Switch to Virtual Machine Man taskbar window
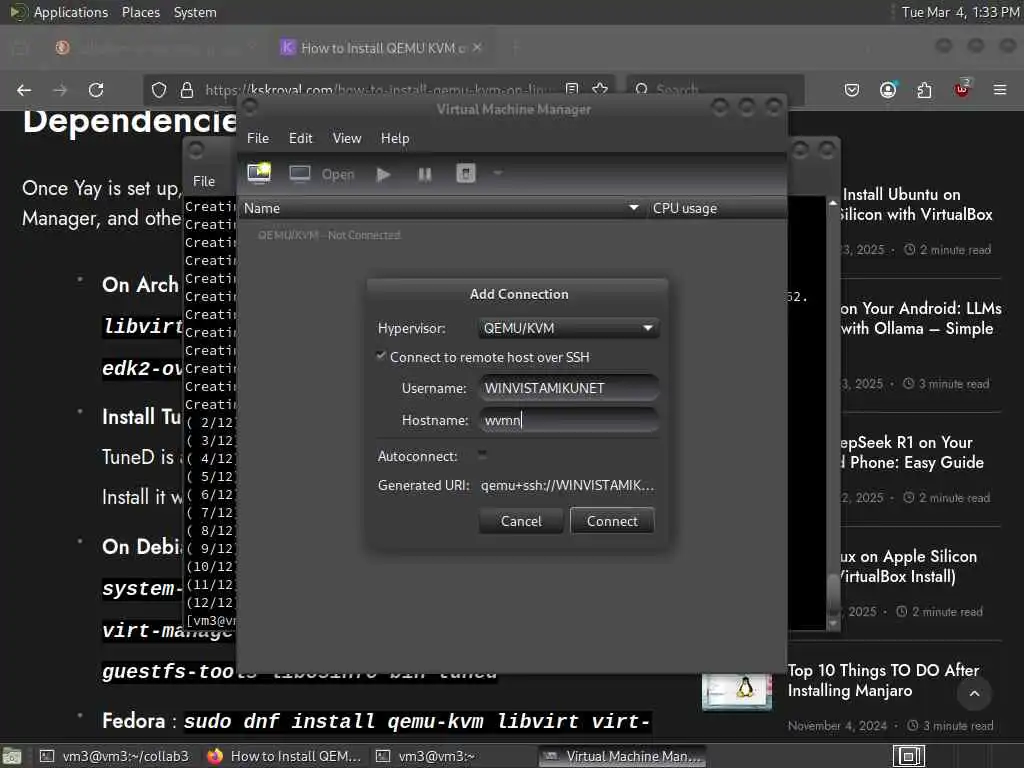The image size is (1024, 768). pyautogui.click(x=623, y=756)
